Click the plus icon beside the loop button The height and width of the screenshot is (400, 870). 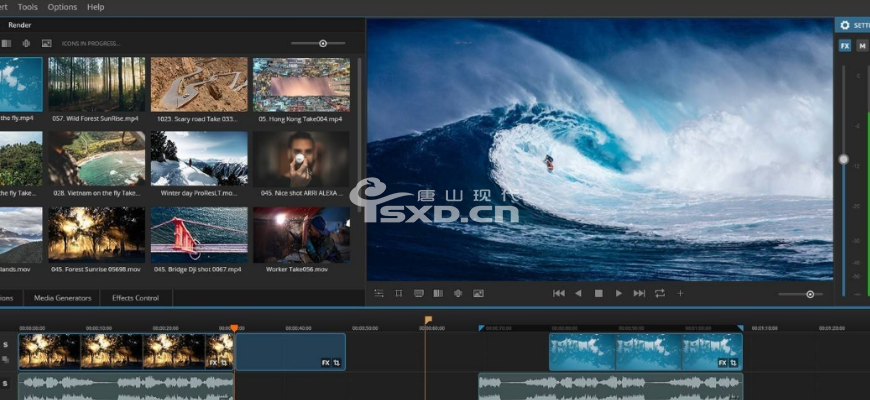pos(680,293)
